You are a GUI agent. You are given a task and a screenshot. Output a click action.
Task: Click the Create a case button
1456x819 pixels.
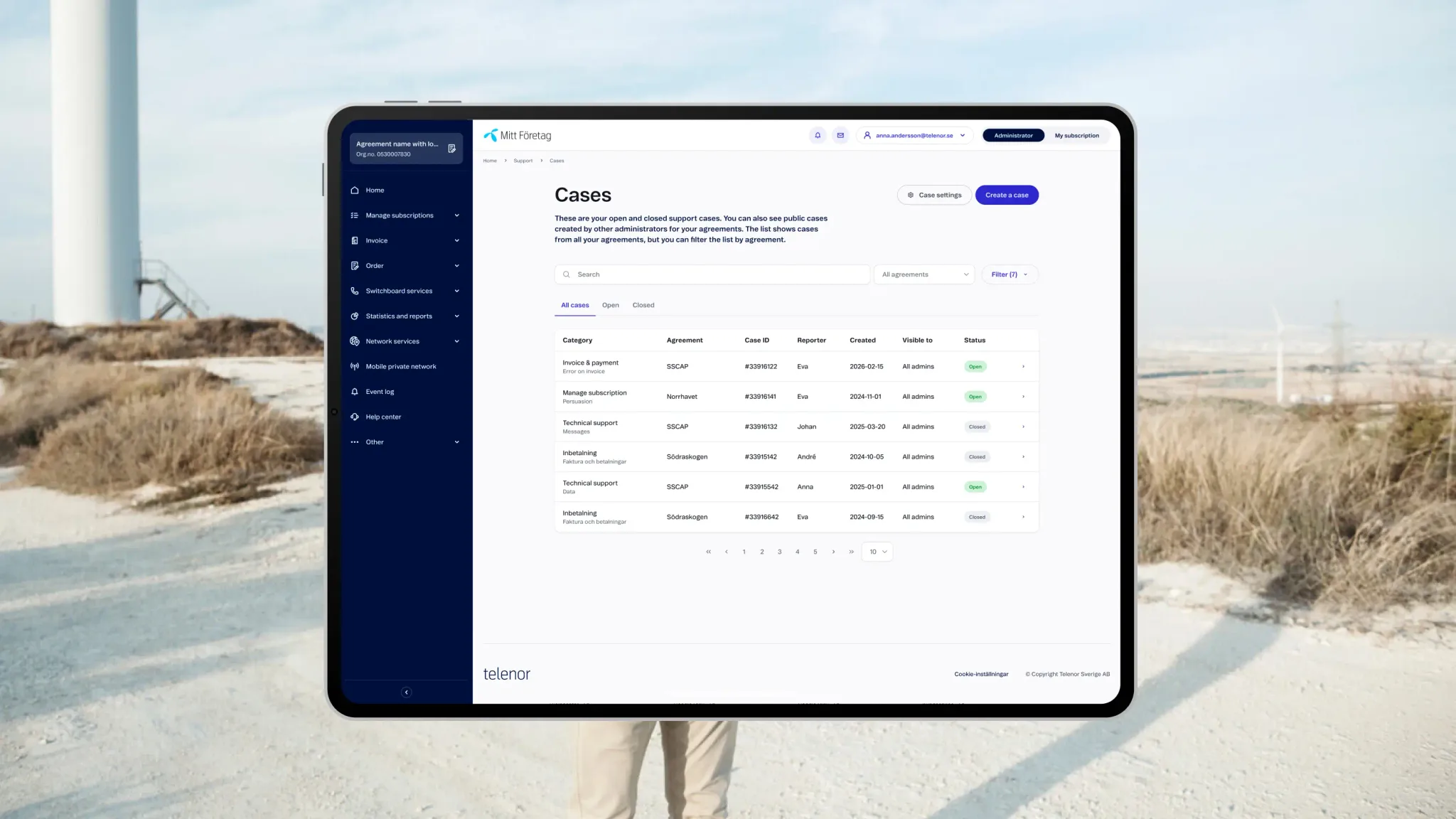1007,195
